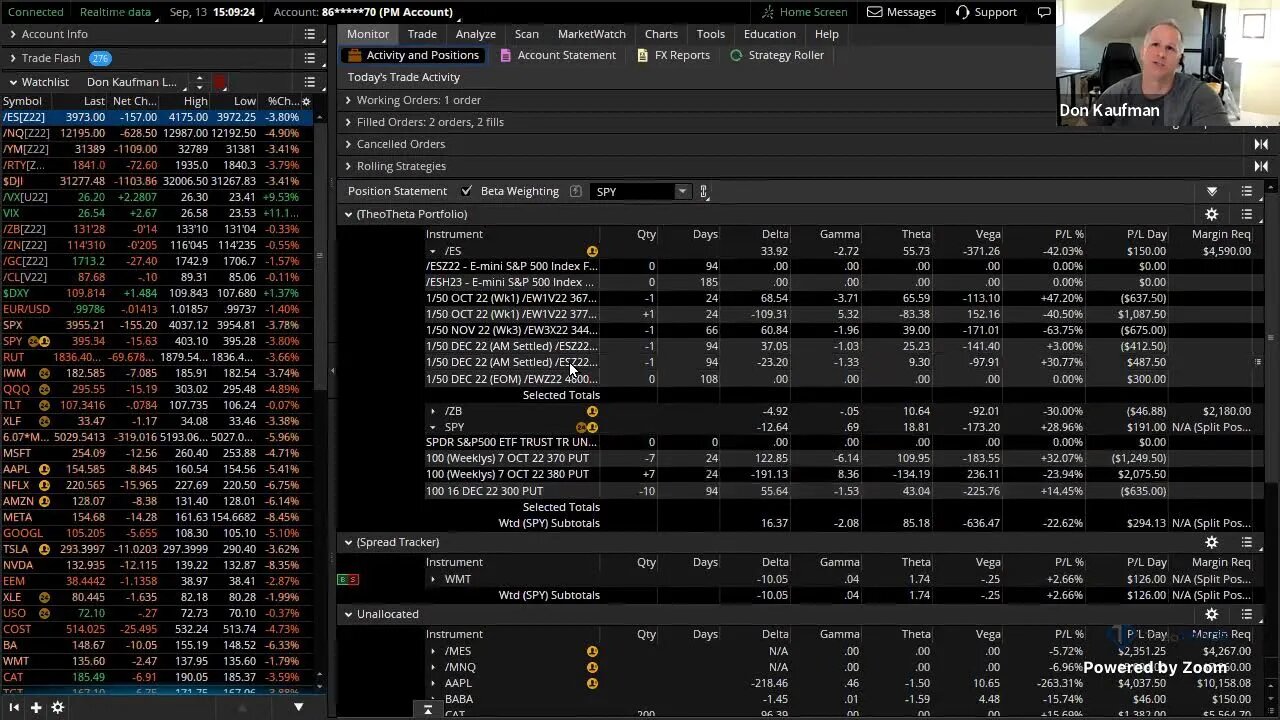Switch to the MarketWatch tab

pyautogui.click(x=592, y=34)
